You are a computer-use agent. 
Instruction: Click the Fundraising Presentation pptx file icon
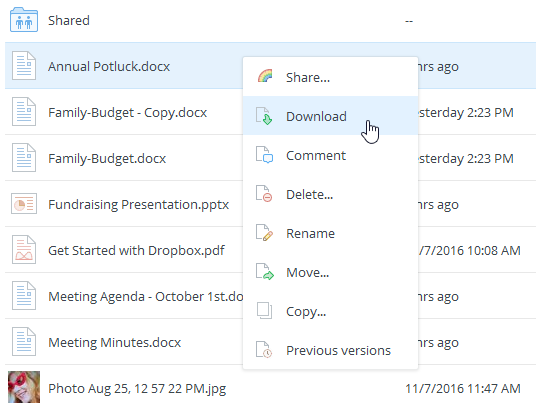point(24,204)
